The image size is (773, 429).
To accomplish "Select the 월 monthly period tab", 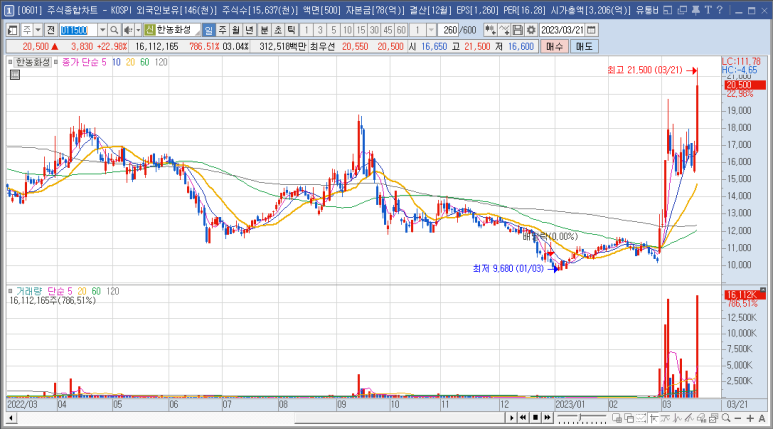I will [236, 30].
